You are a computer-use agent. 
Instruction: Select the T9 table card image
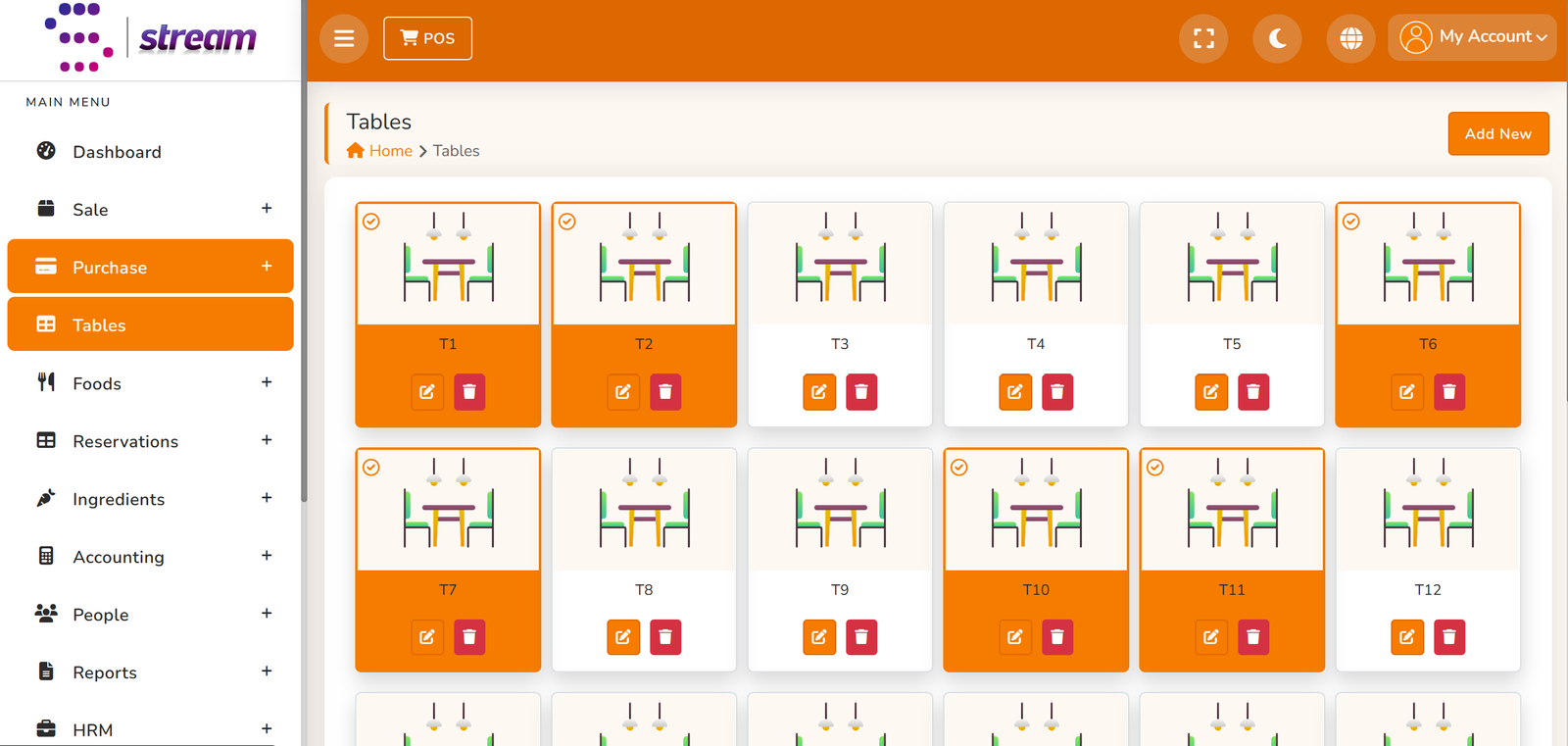[x=840, y=510]
